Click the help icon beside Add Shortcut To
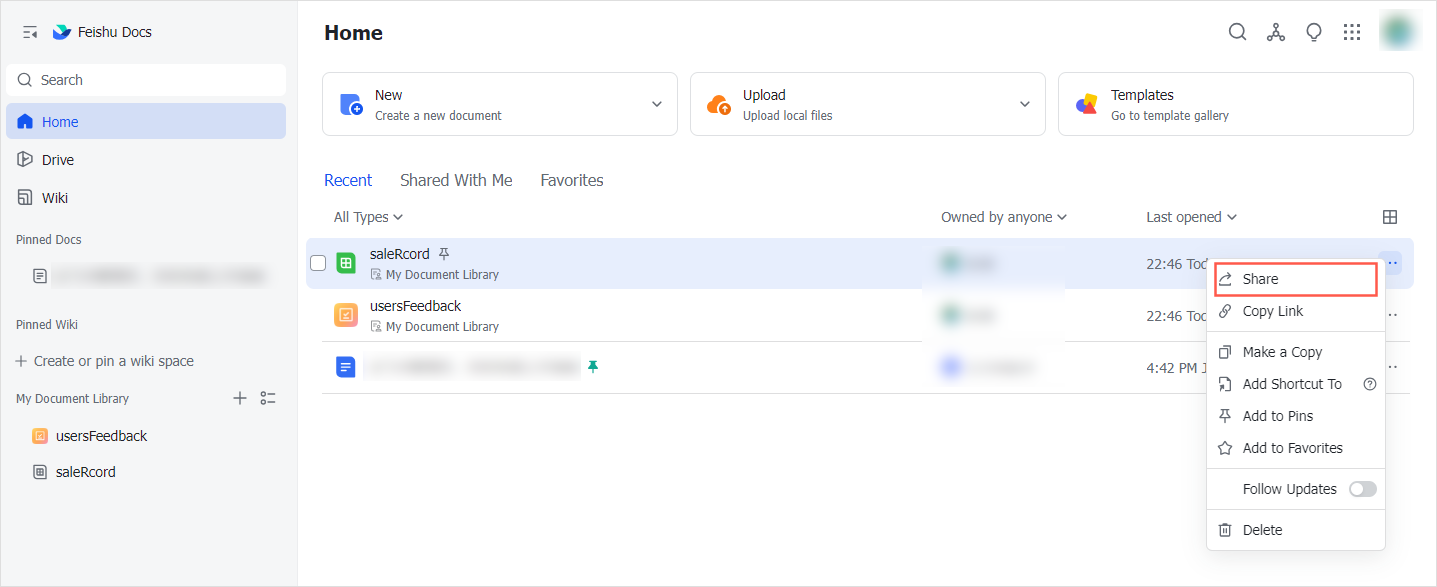The image size is (1437, 587). tap(1370, 384)
